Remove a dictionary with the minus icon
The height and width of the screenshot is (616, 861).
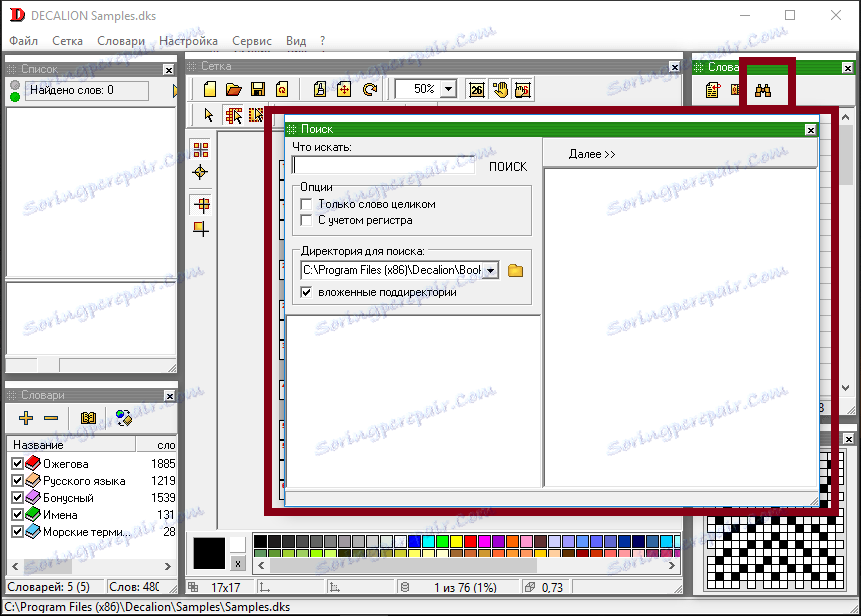(x=51, y=418)
